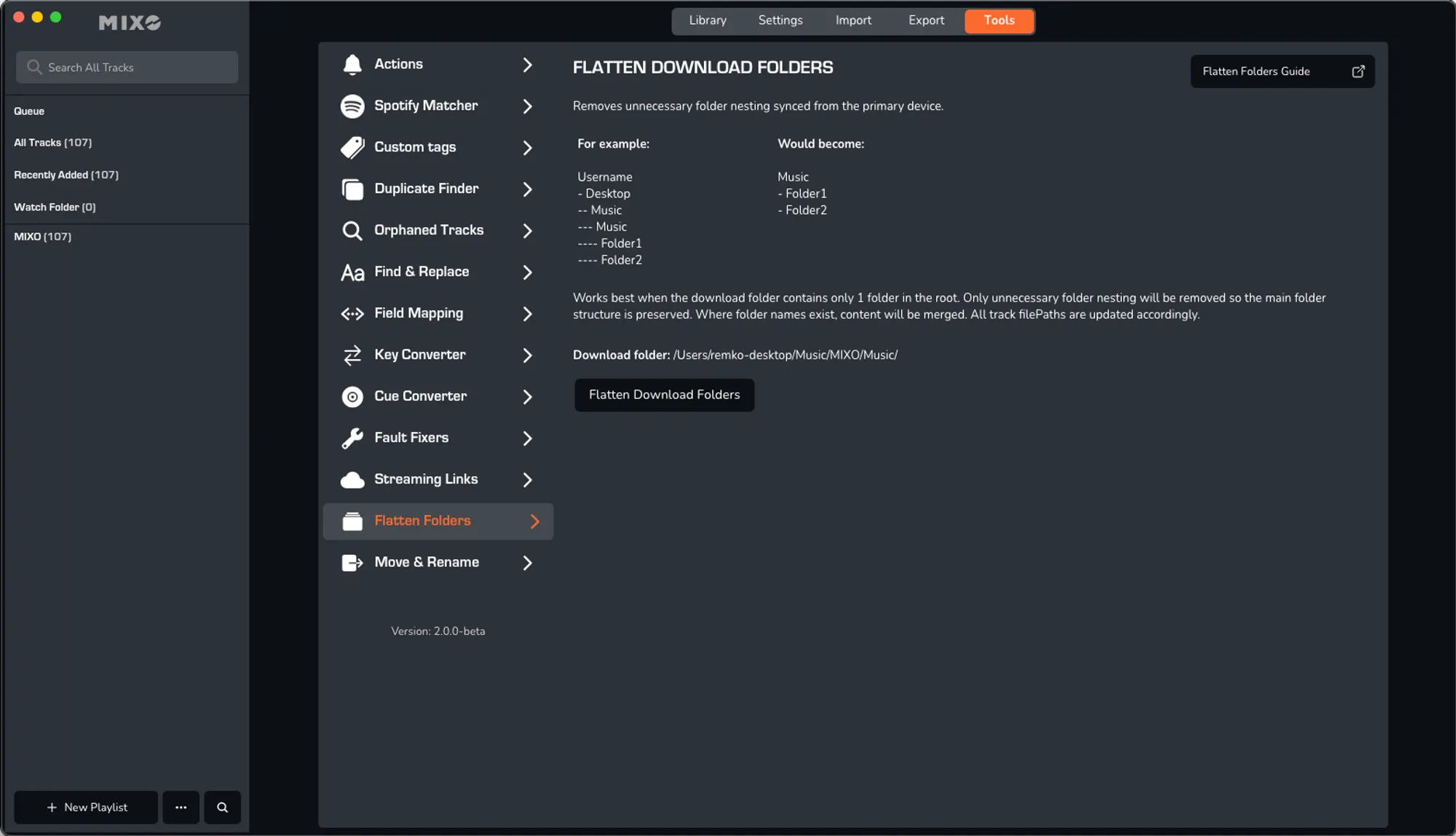Click the search icon near New Playlist
1456x836 pixels.
pos(223,807)
